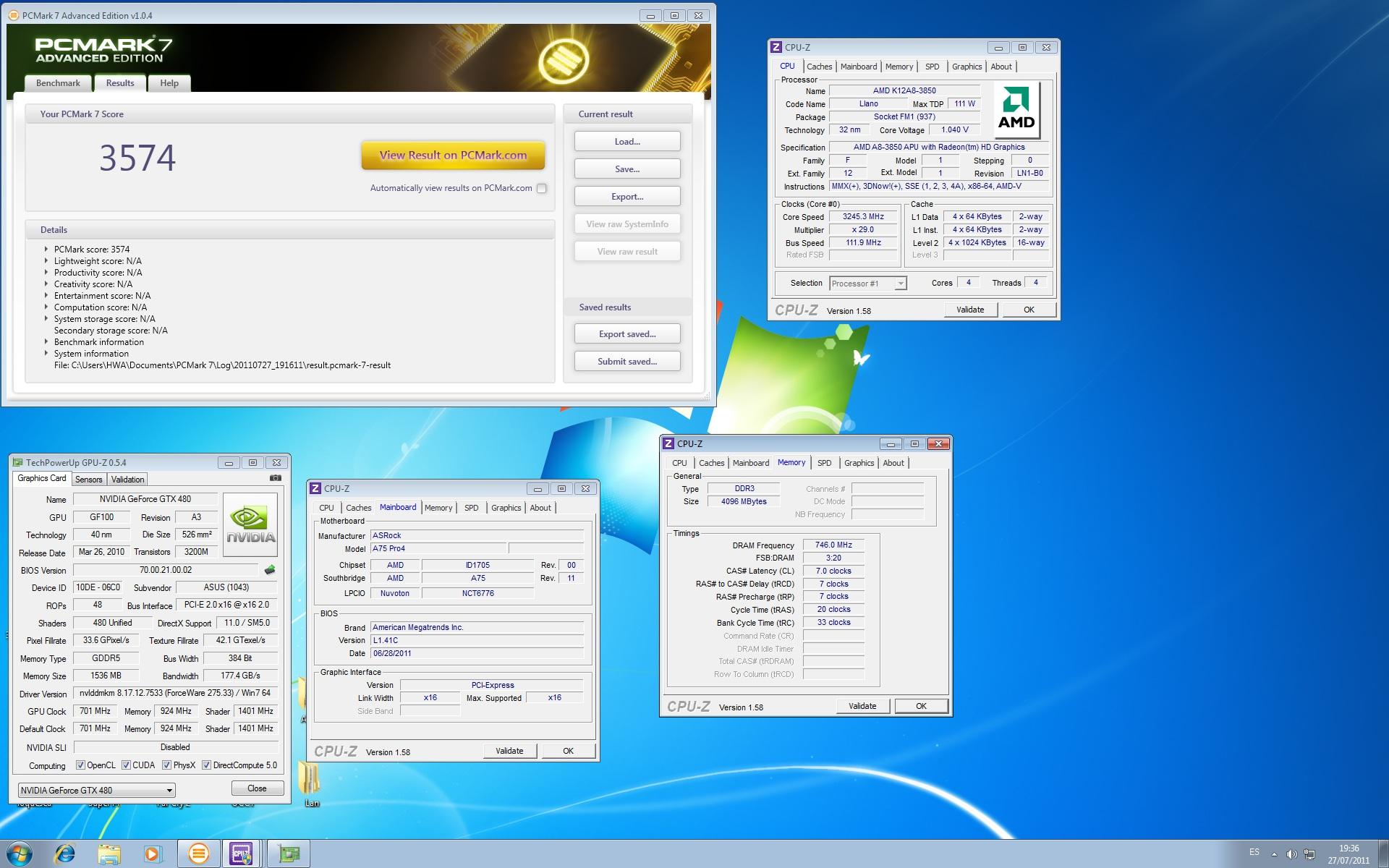Select CPU-Z taskbar icon
This screenshot has width=1389, height=868.
(242, 854)
